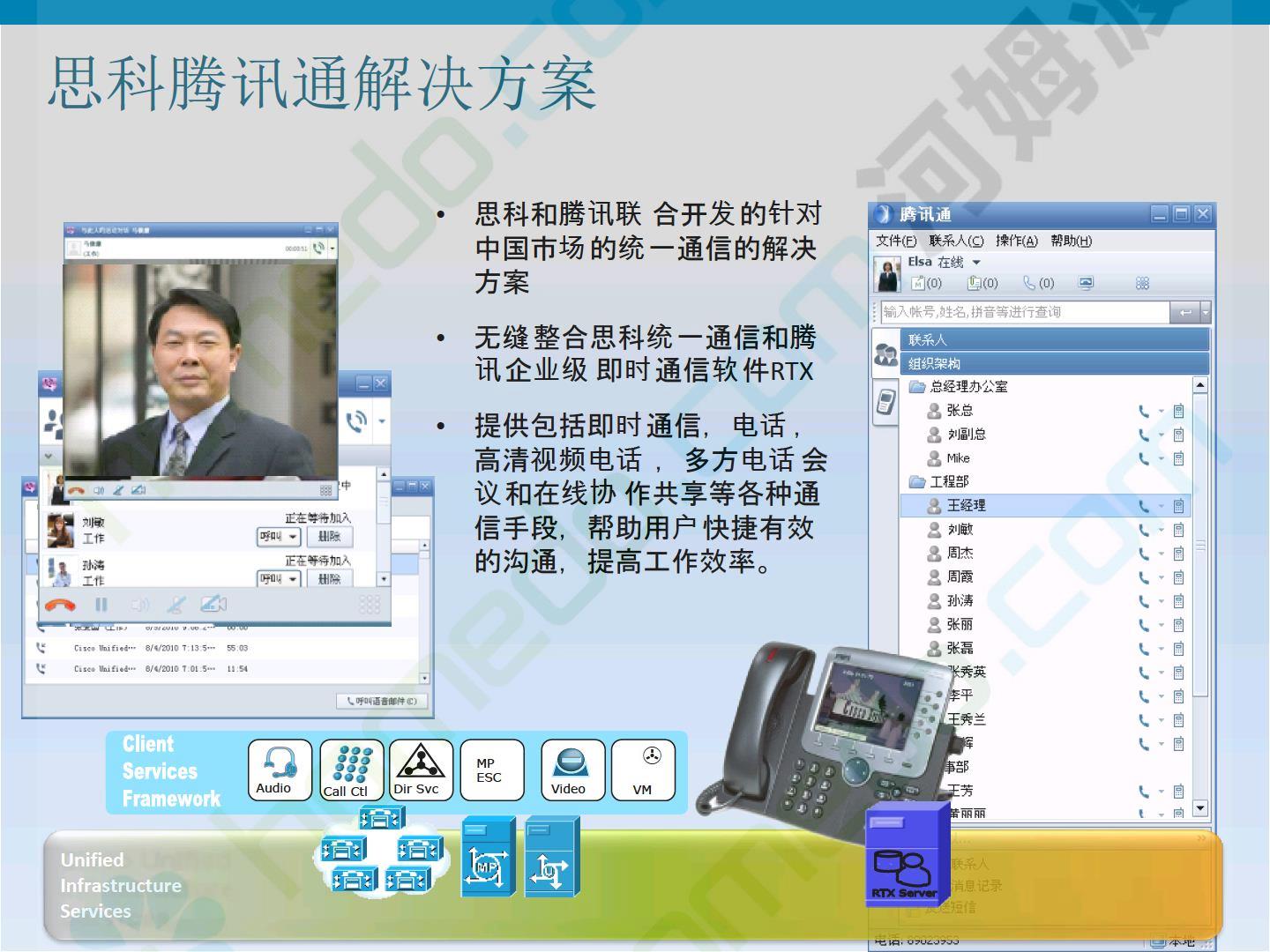The image size is (1270, 952).
Task: Call Mike using the phone icon
Action: (1144, 458)
